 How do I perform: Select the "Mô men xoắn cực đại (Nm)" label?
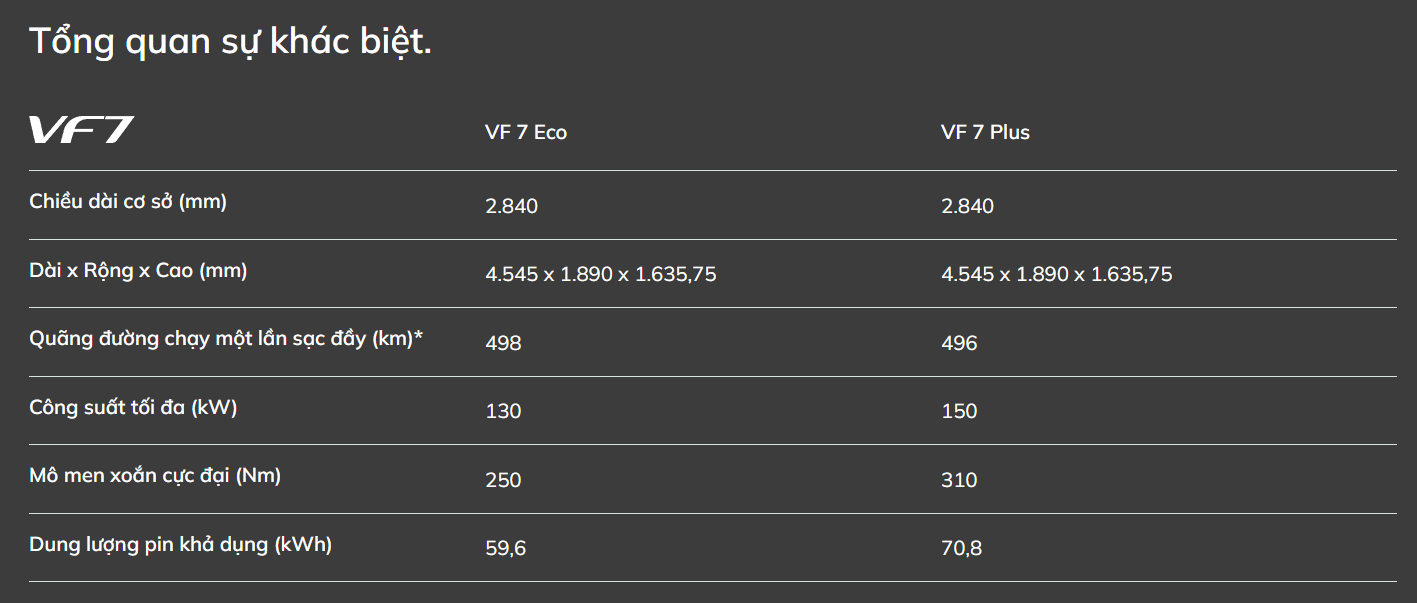coord(155,476)
